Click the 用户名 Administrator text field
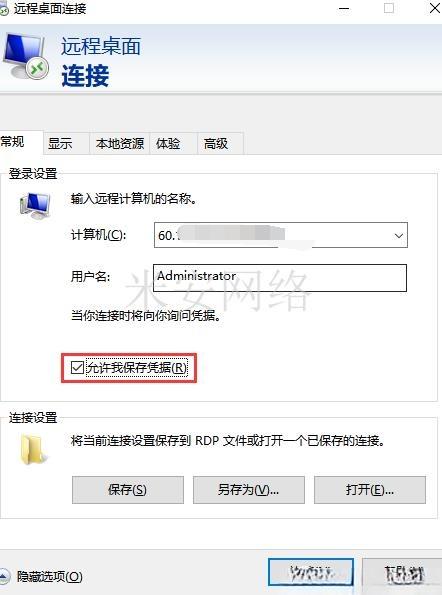Viewport: 442px width, 595px height. pyautogui.click(x=280, y=278)
